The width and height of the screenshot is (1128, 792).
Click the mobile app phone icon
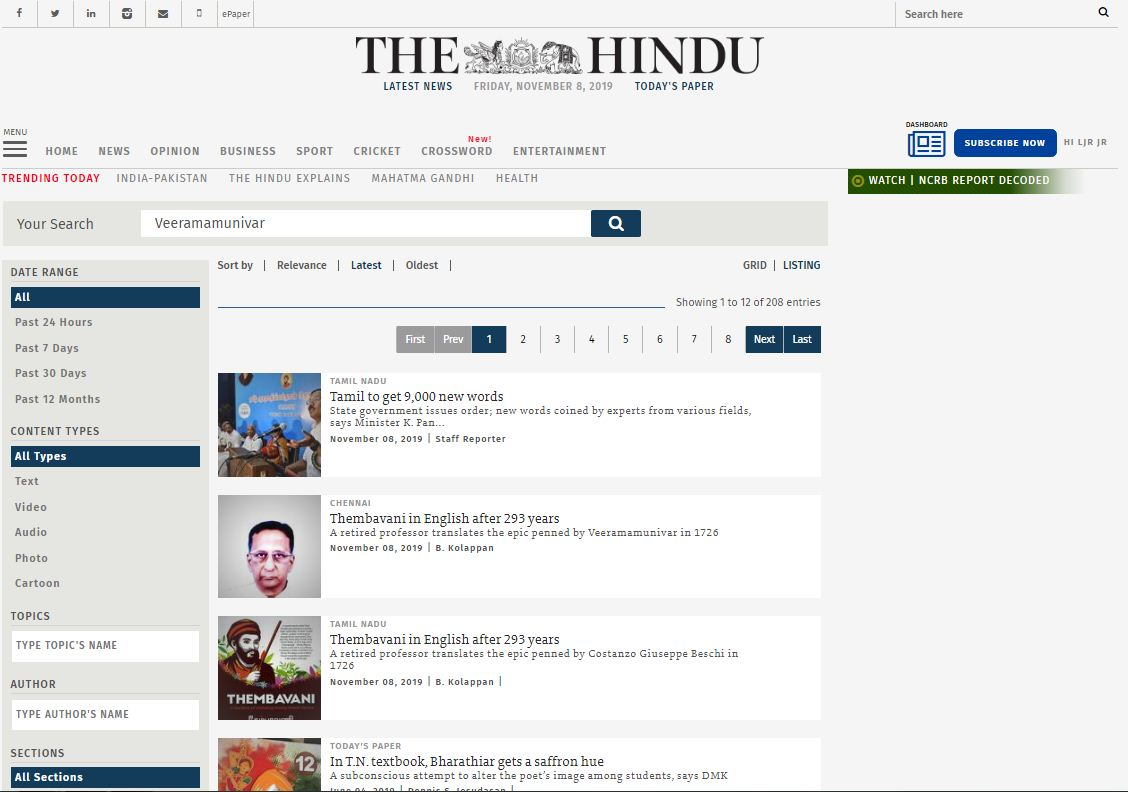[x=199, y=13]
